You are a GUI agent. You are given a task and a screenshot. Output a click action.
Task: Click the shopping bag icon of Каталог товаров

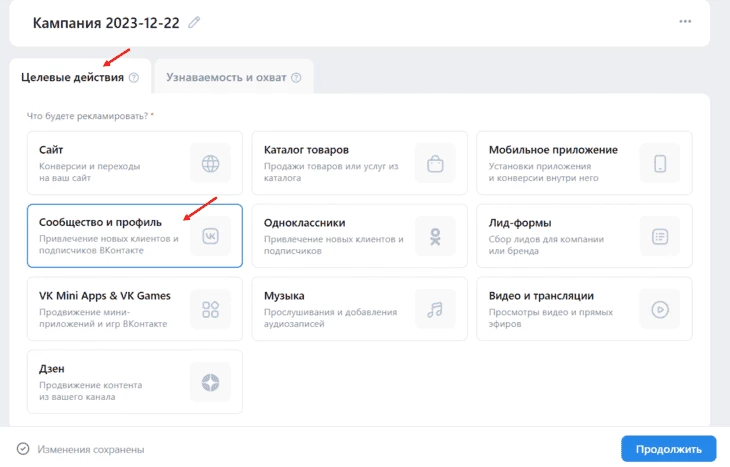click(435, 163)
